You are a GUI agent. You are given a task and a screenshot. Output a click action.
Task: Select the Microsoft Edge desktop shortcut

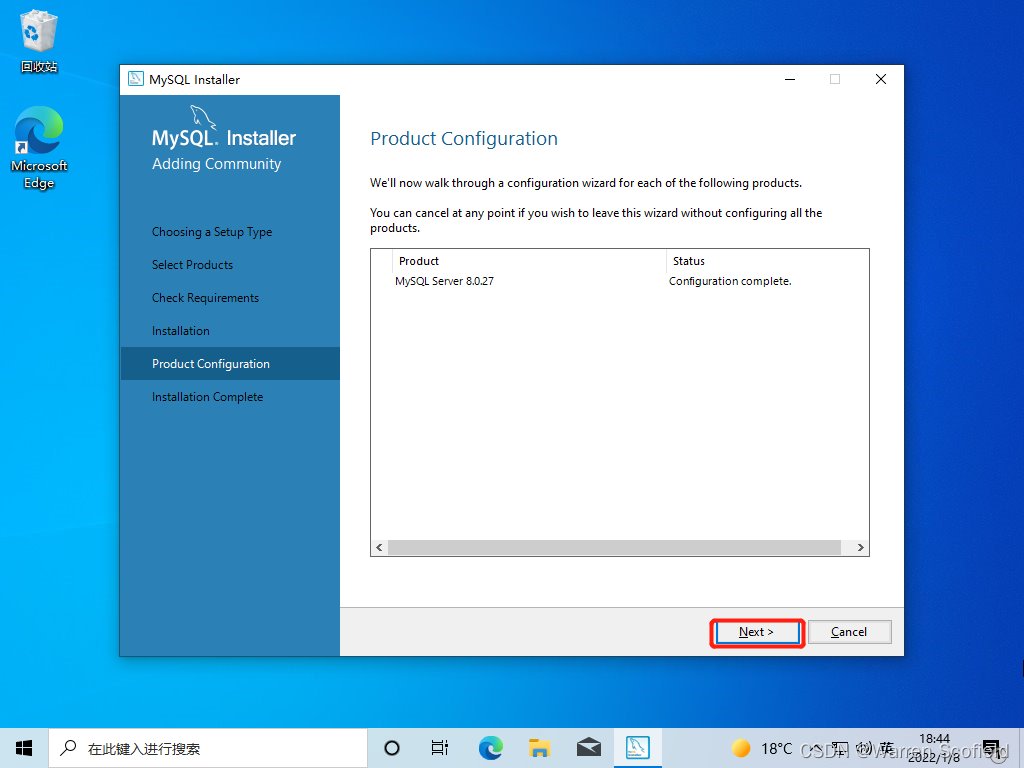tap(39, 148)
